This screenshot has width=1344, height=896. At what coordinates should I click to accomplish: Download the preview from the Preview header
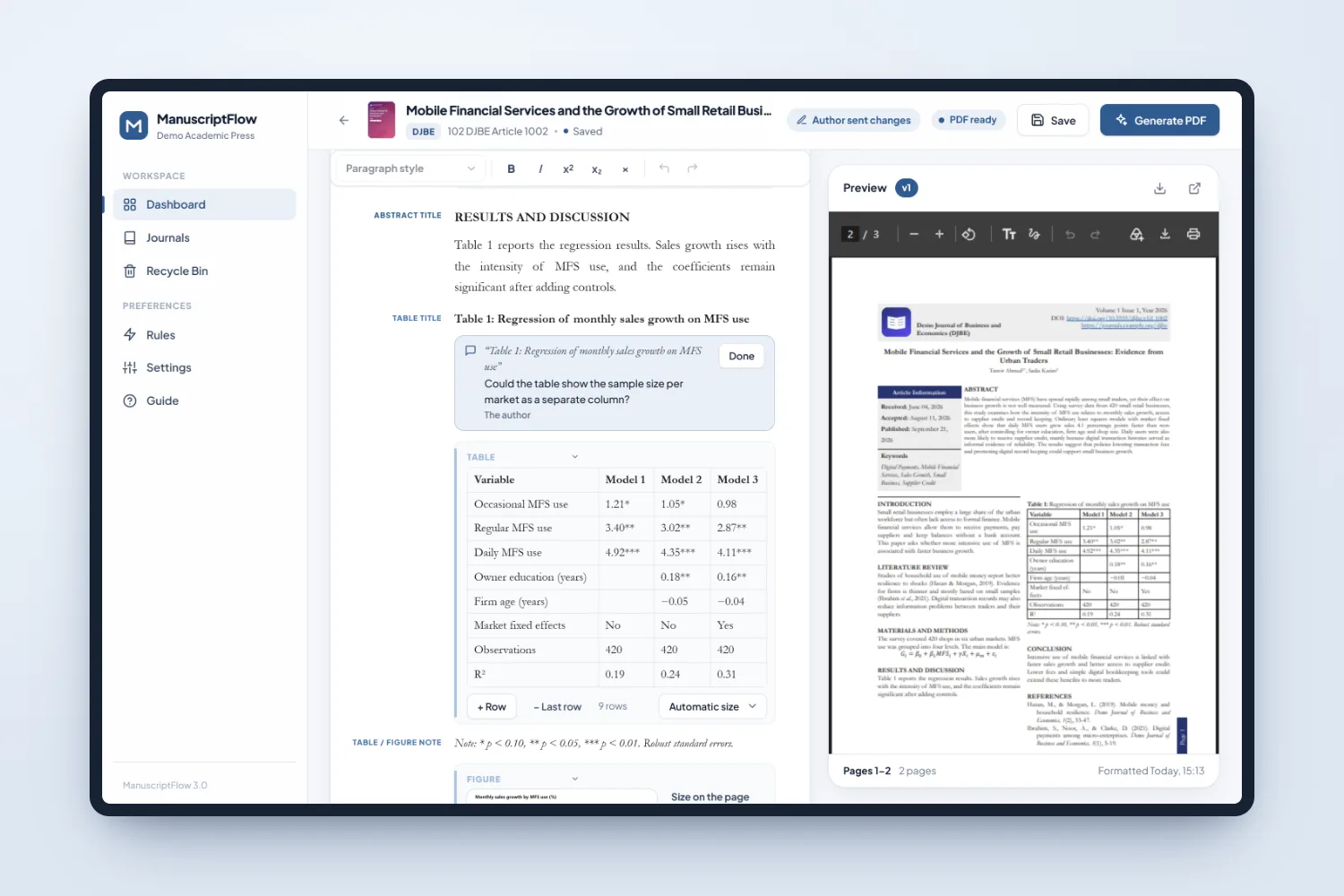pyautogui.click(x=1160, y=188)
